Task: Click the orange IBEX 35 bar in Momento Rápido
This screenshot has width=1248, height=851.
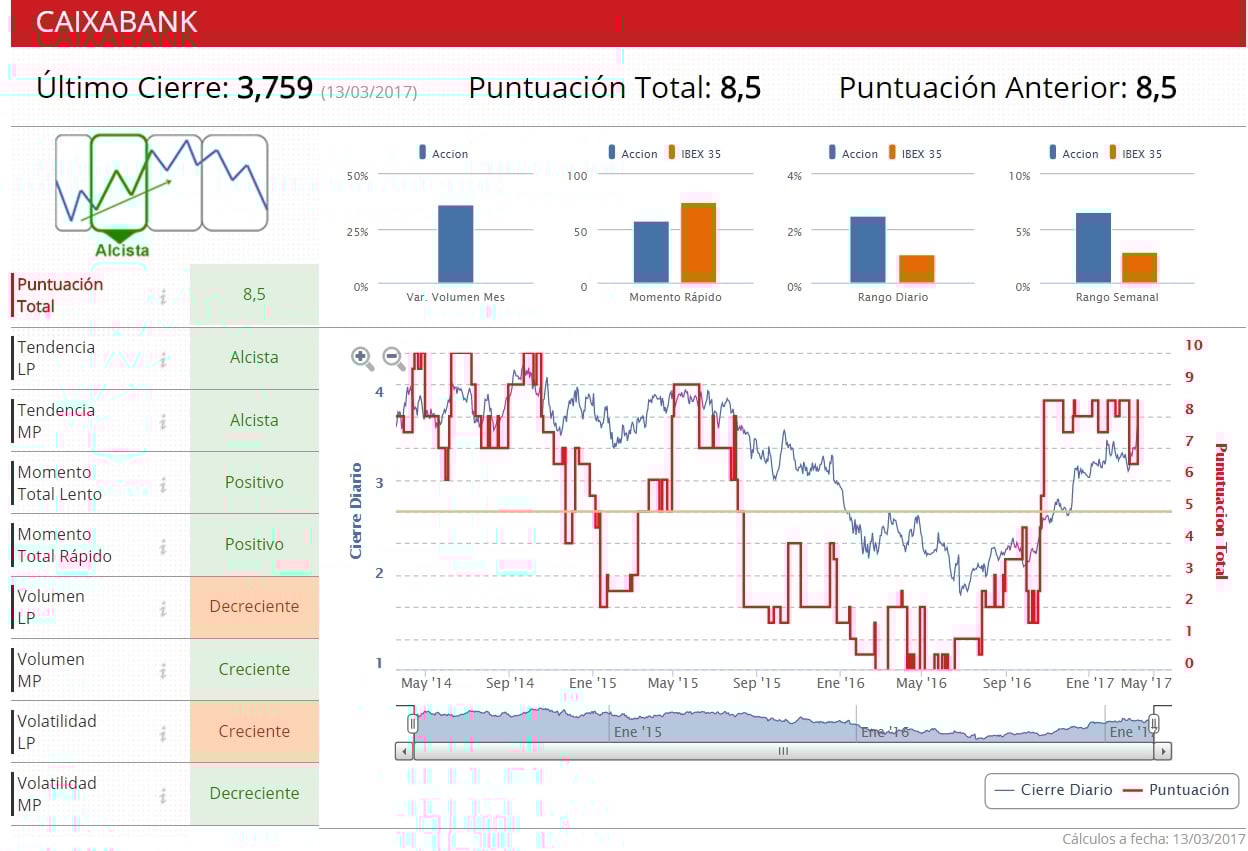Action: pos(698,242)
